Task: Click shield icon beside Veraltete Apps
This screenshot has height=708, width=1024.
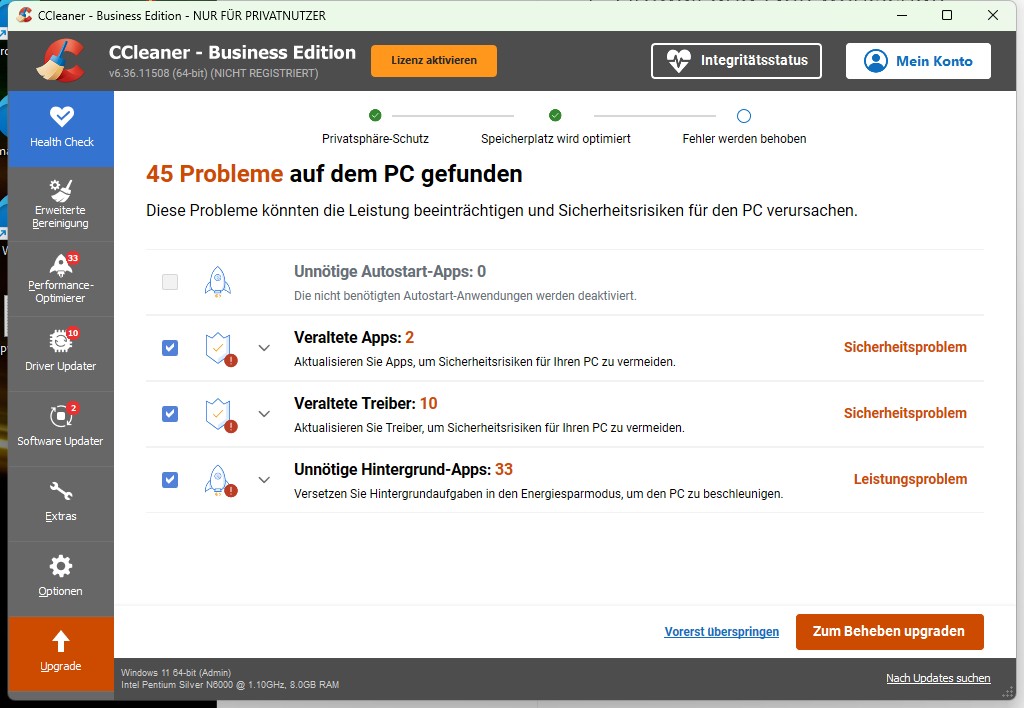Action: tap(220, 349)
